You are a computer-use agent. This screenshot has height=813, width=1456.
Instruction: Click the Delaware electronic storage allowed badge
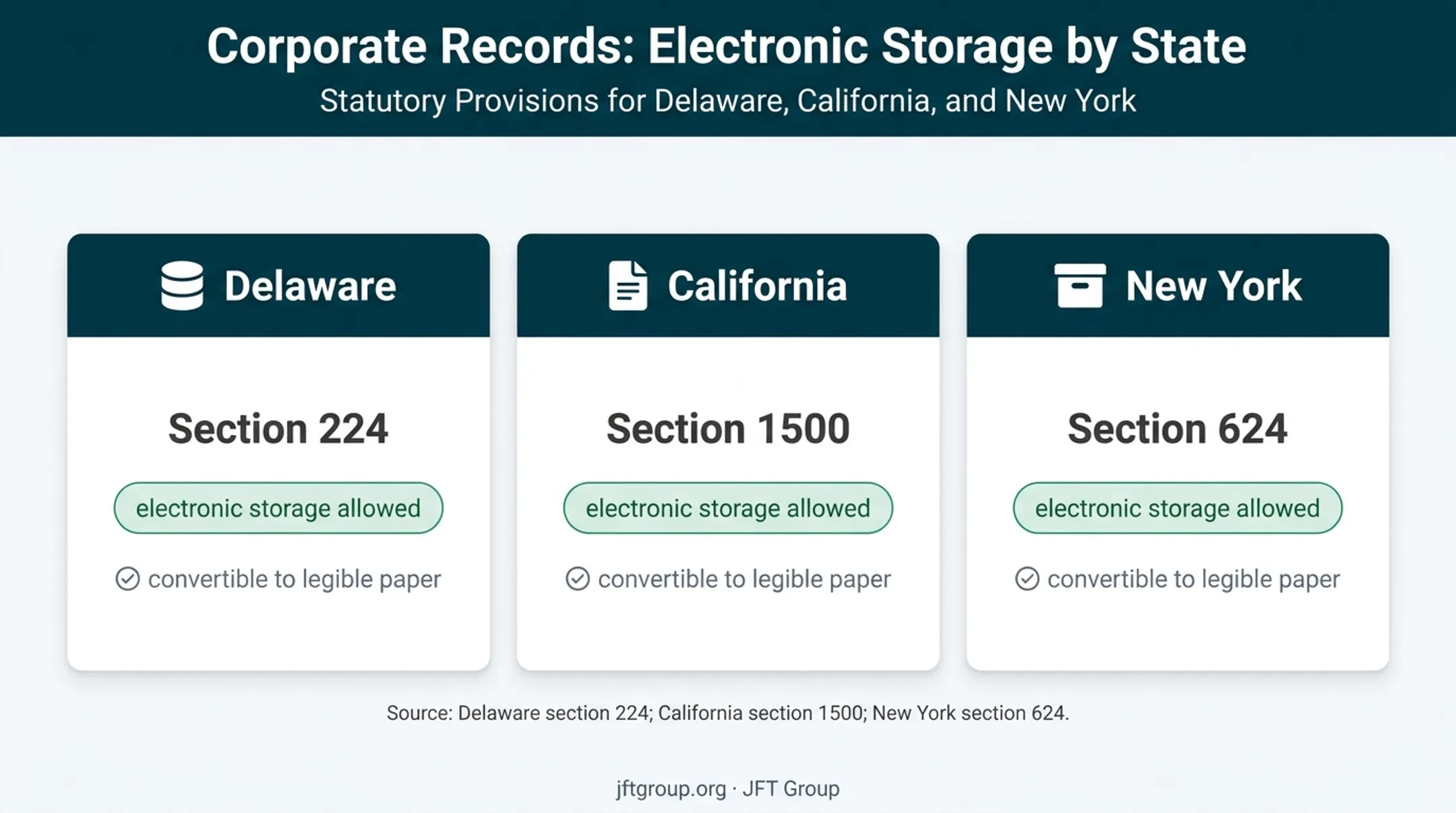tap(278, 508)
